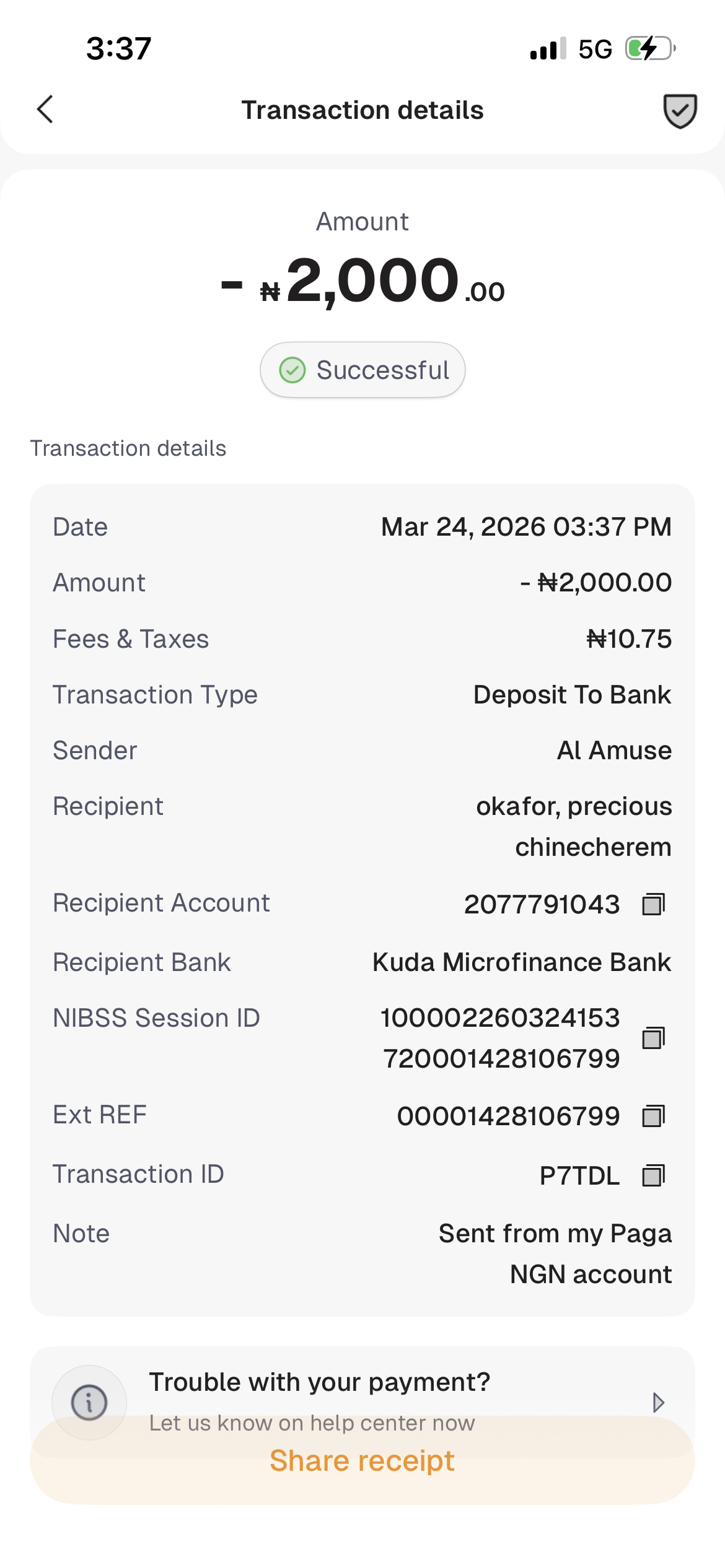Screen dimensions: 725x1568
Task: Tap the back arrow icon
Action: point(45,110)
